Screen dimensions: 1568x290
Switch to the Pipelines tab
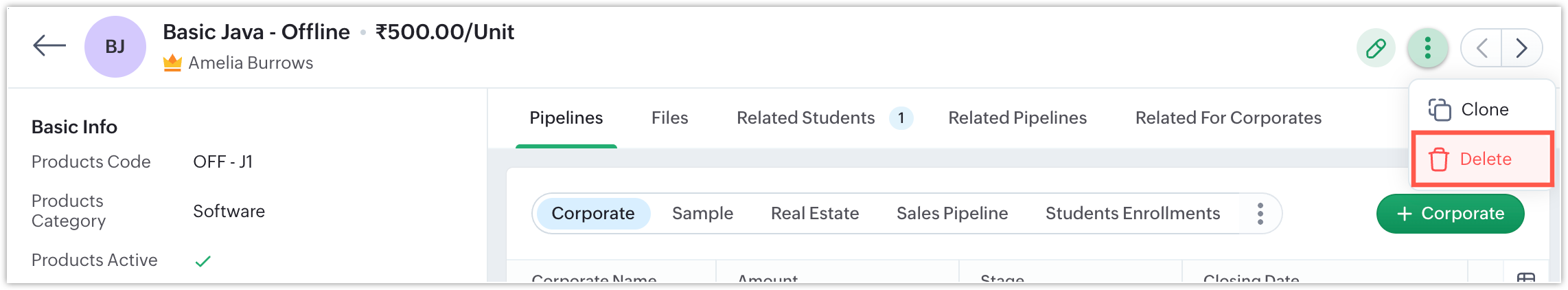(566, 118)
